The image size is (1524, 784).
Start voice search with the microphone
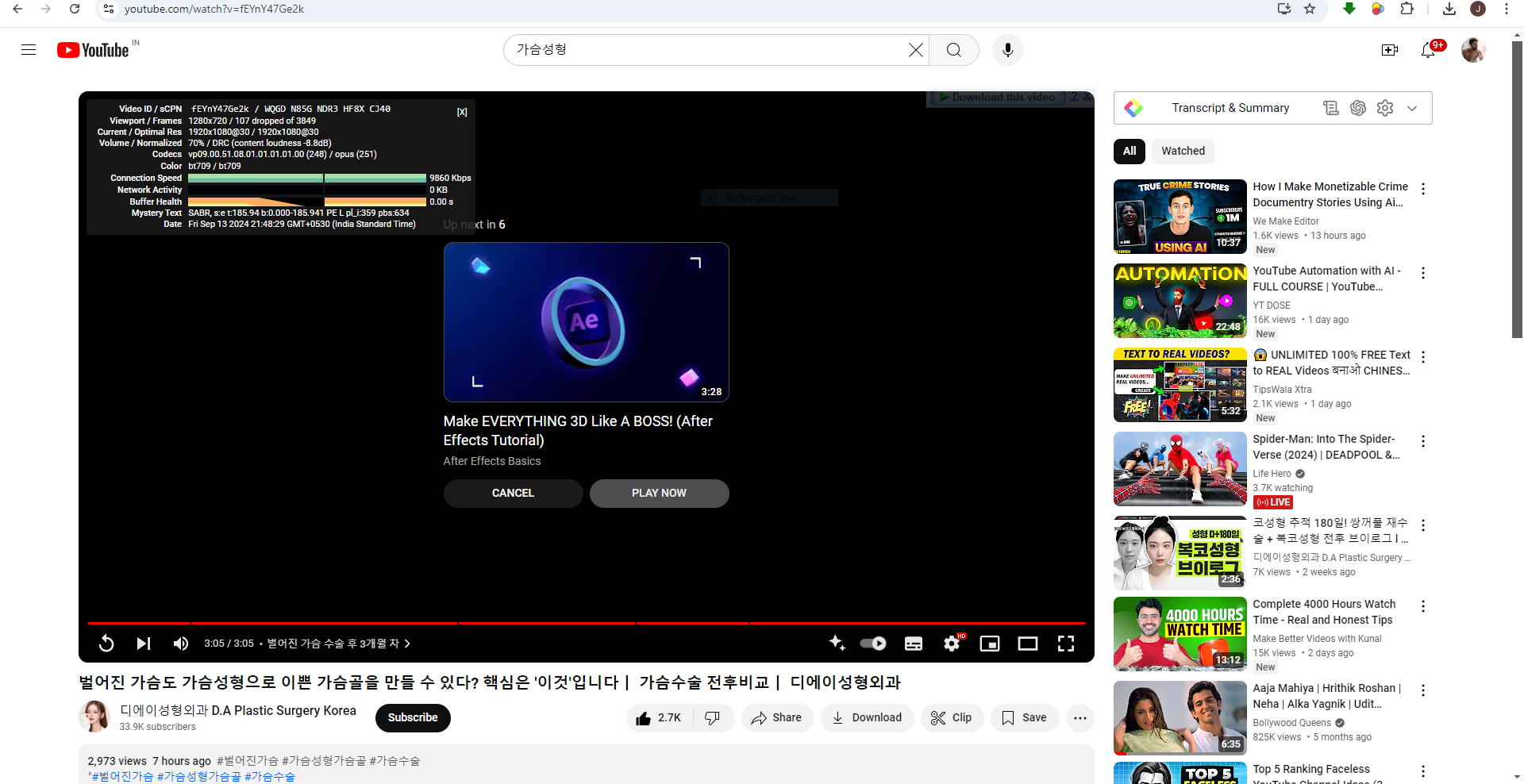pyautogui.click(x=1008, y=50)
